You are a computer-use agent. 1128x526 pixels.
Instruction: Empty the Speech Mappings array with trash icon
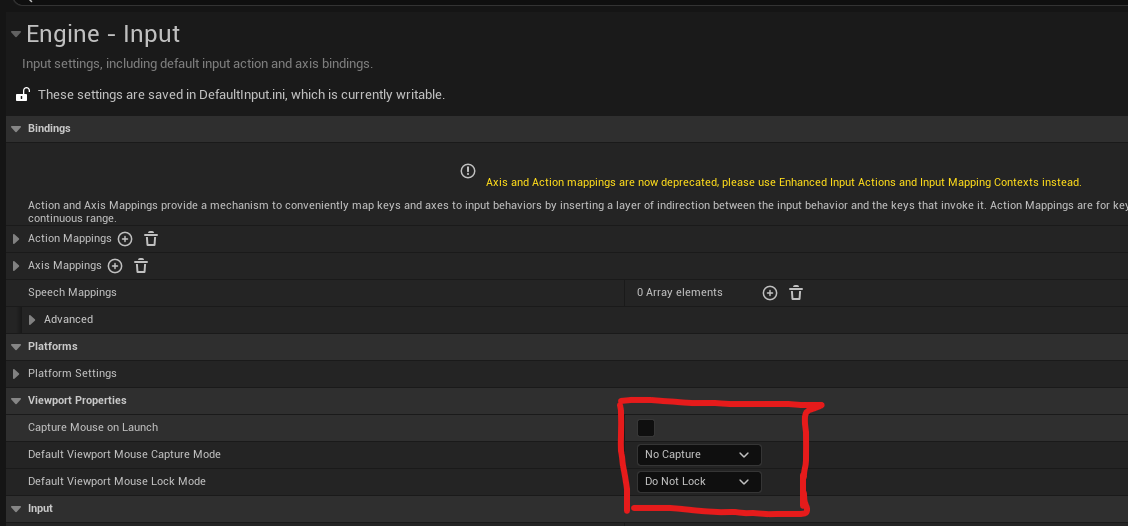796,293
